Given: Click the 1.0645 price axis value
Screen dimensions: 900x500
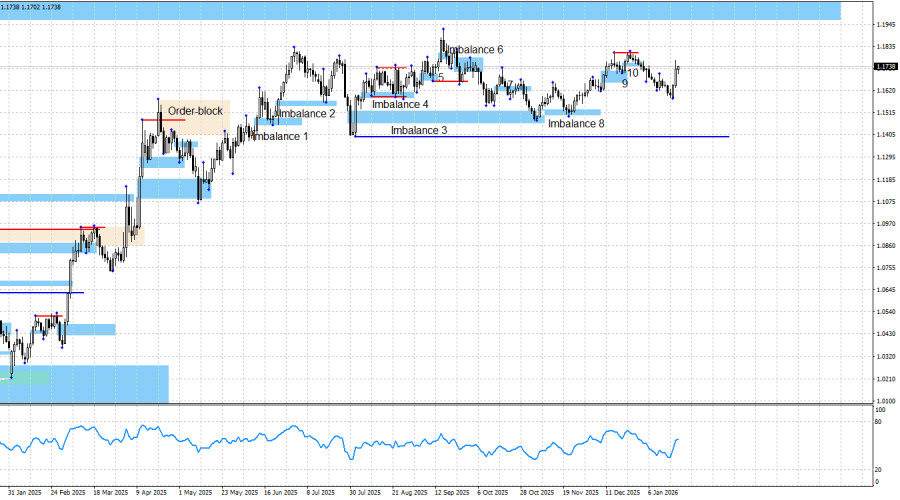Looking at the screenshot, I should 886,290.
